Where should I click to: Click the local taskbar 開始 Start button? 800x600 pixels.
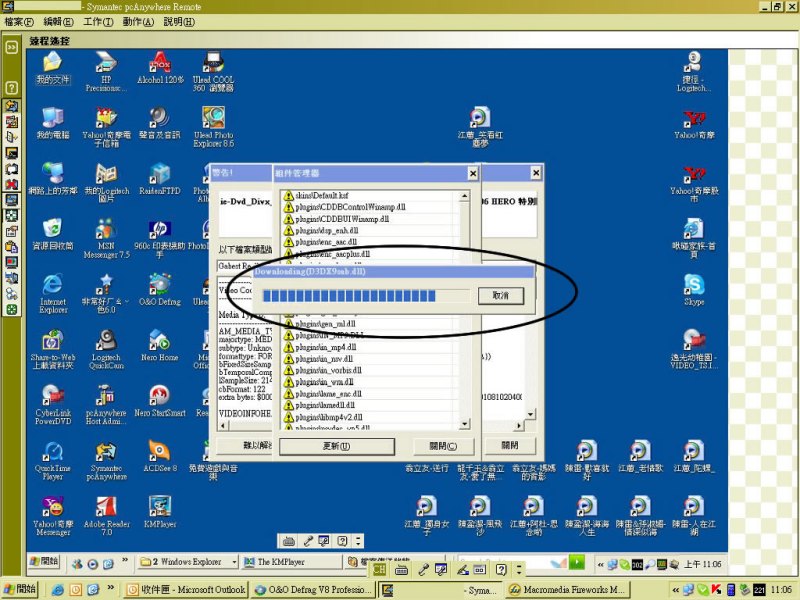click(19, 589)
